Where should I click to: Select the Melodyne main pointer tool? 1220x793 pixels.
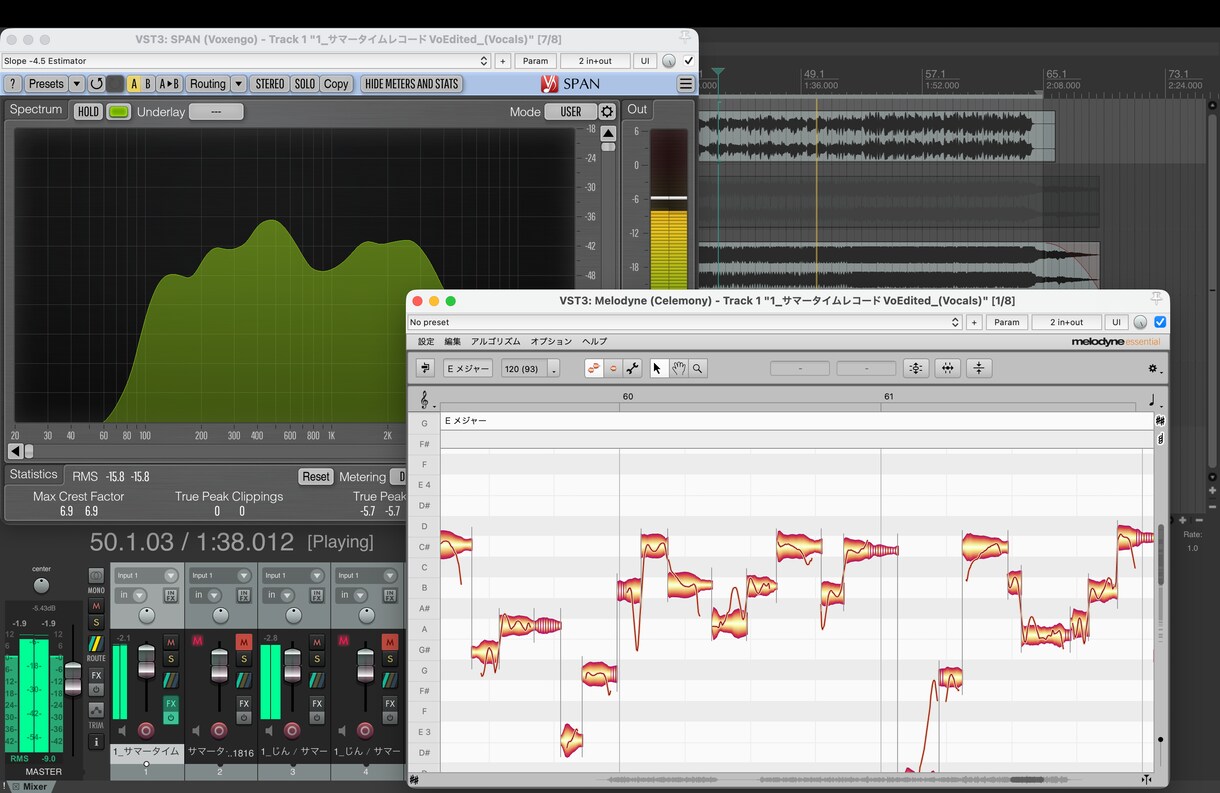657,369
